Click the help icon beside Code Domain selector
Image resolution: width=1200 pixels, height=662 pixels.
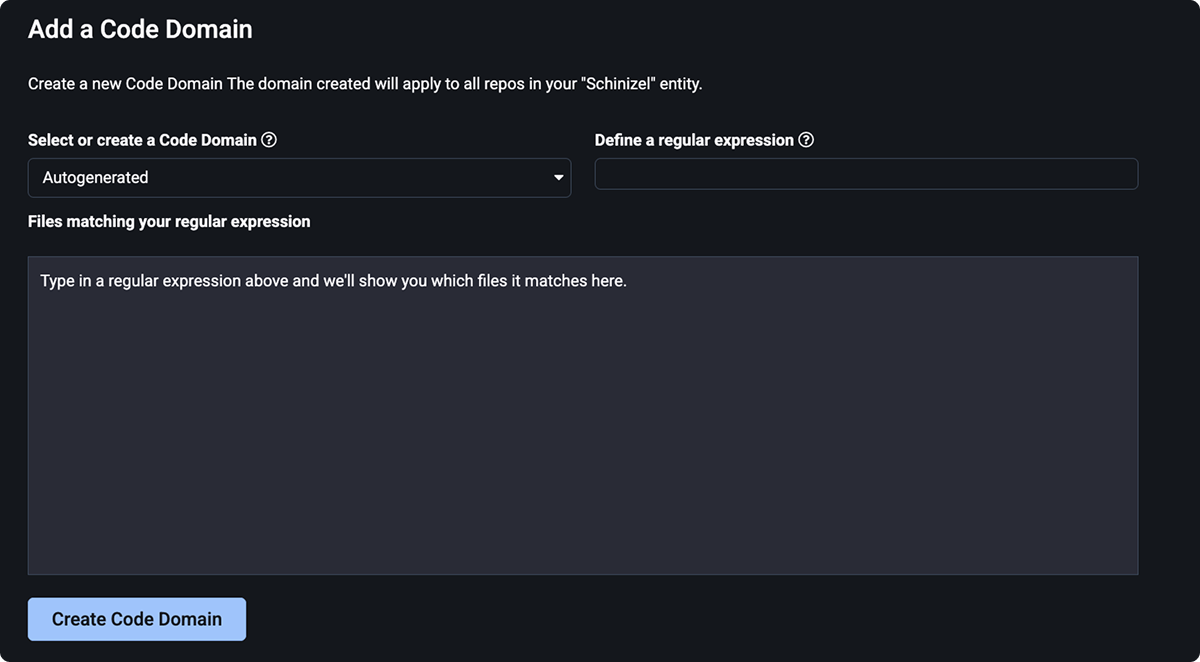(268, 140)
